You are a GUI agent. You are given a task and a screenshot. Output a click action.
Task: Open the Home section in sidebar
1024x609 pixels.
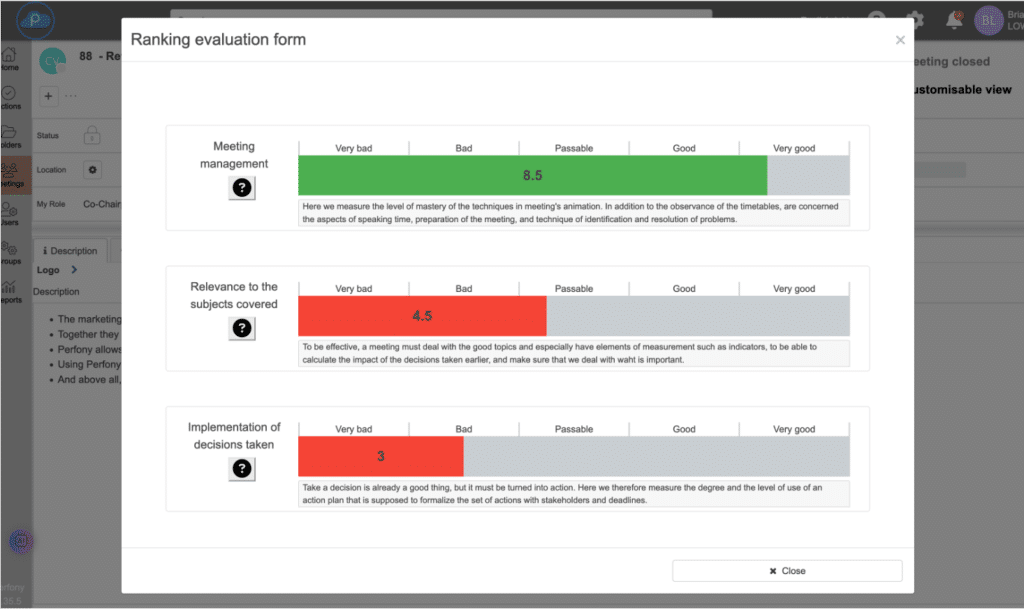pos(10,58)
